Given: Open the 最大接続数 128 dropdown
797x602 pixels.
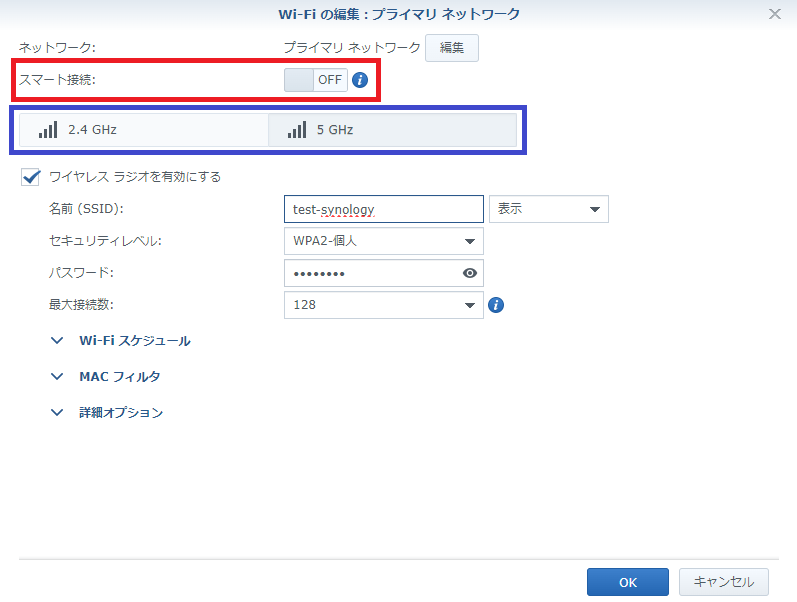Looking at the screenshot, I should coord(384,305).
